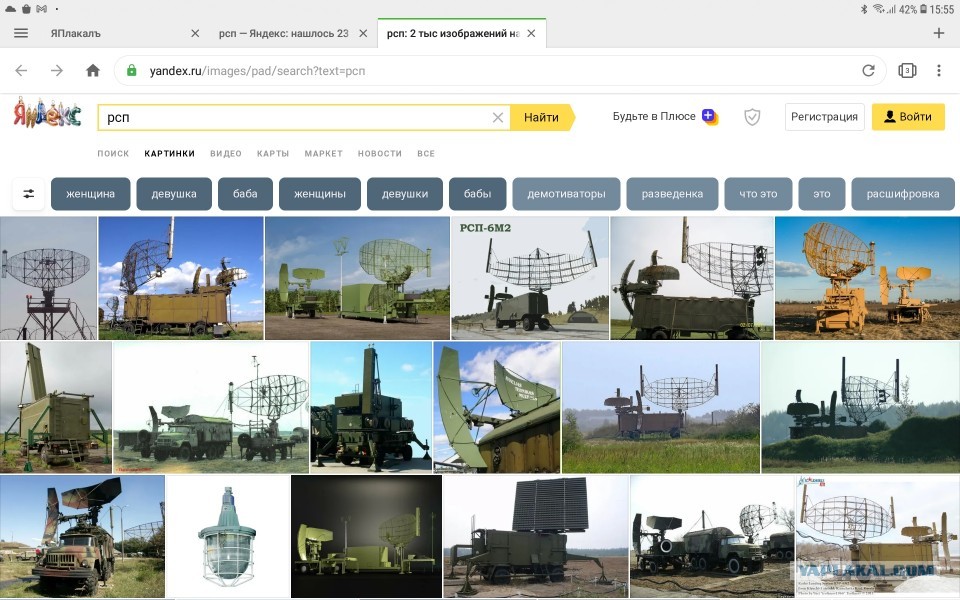Close the 'рсп — Яндекс' tab
The height and width of the screenshot is (600, 960).
[x=363, y=33]
